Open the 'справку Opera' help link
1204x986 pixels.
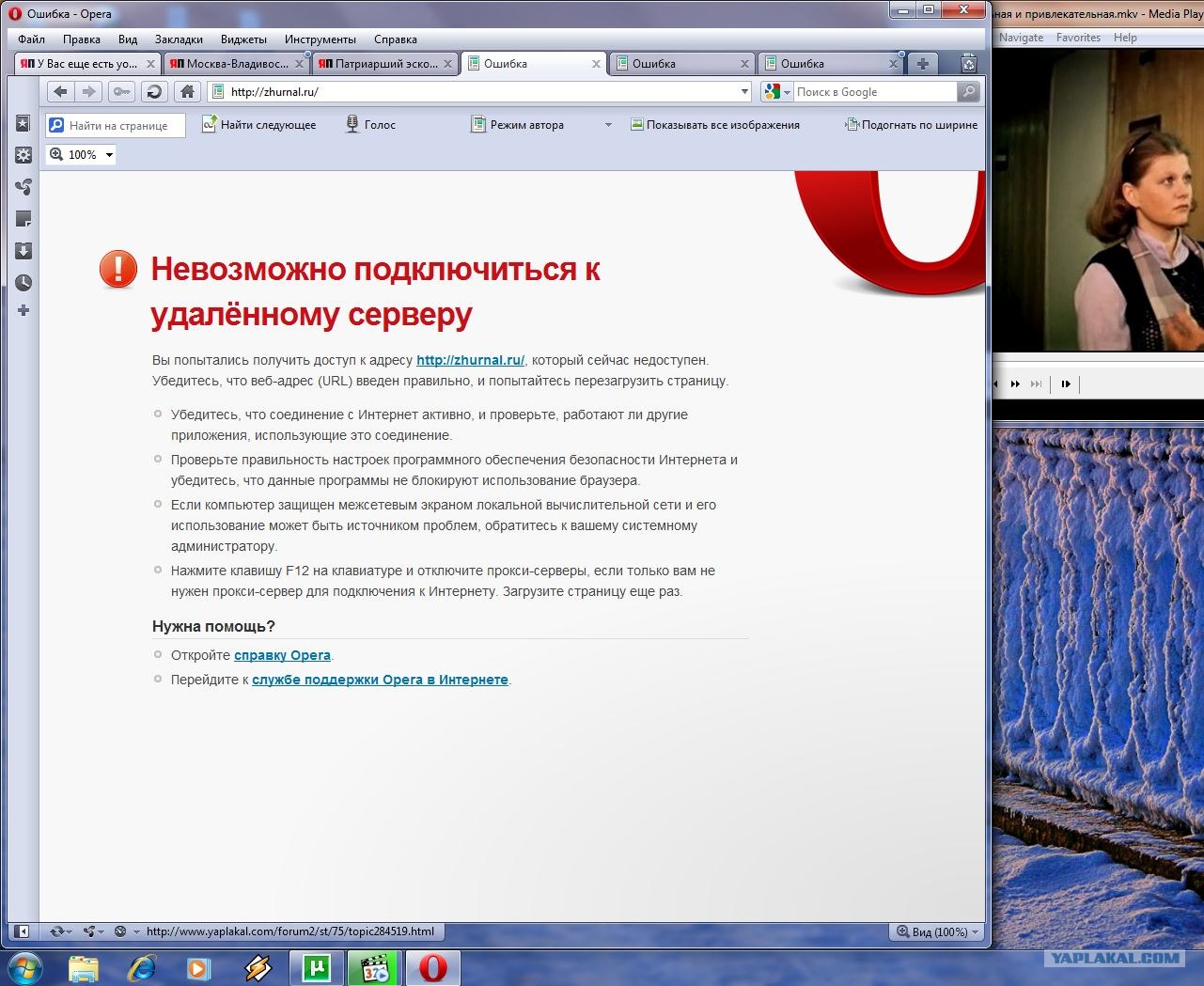282,655
